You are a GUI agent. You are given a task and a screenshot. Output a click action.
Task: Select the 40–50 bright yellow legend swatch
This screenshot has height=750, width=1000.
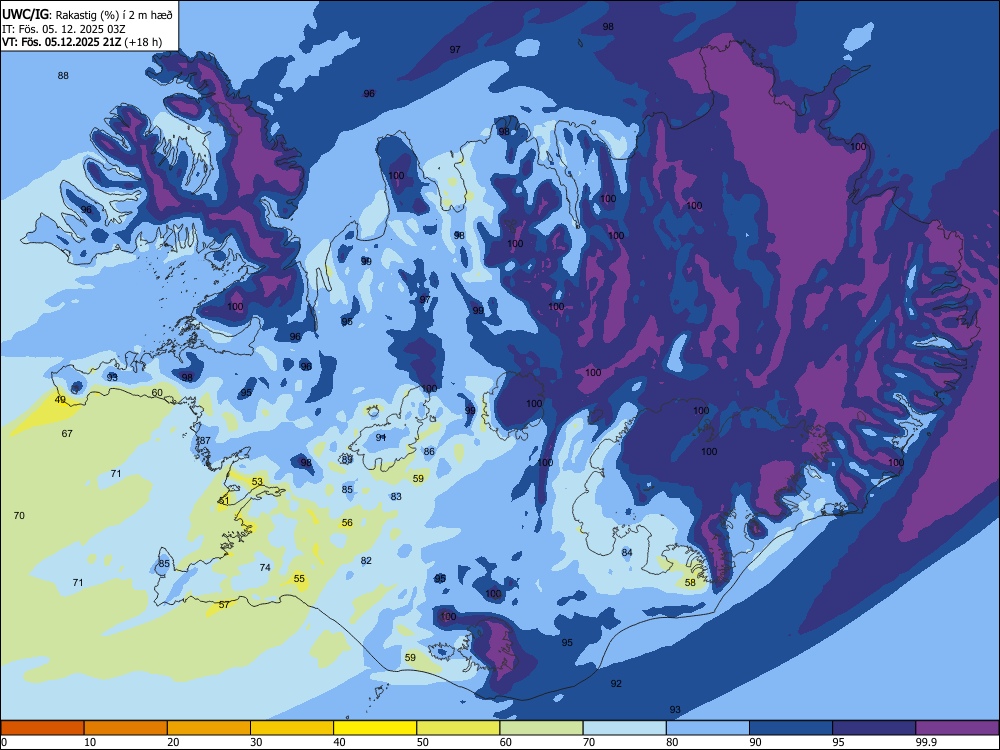375,728
